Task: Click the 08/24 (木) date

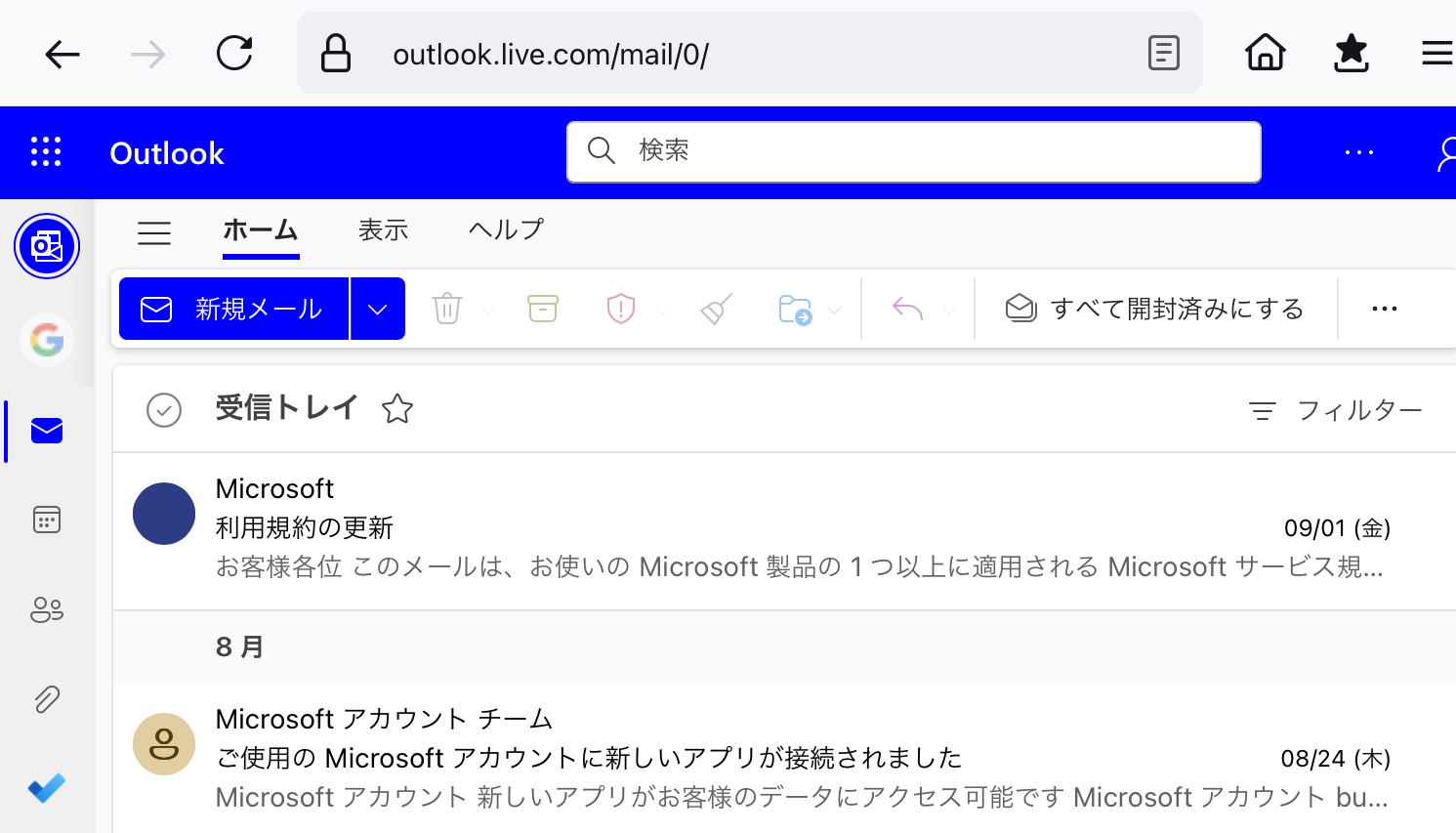Action: (1336, 759)
